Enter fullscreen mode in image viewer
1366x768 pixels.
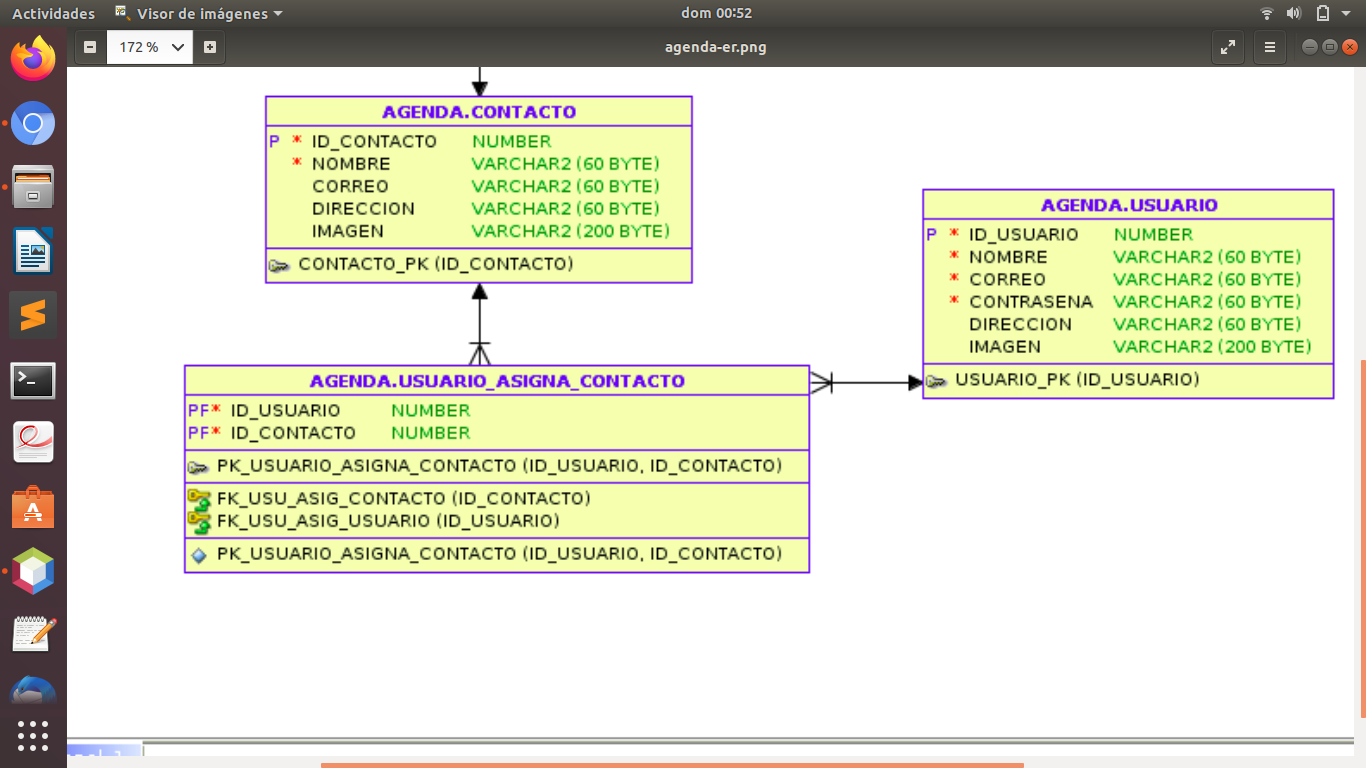click(x=1228, y=47)
